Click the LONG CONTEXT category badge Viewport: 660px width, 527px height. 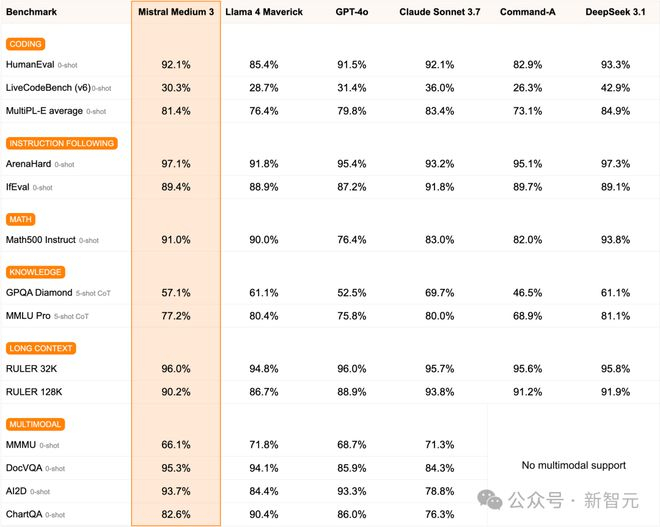pyautogui.click(x=41, y=348)
